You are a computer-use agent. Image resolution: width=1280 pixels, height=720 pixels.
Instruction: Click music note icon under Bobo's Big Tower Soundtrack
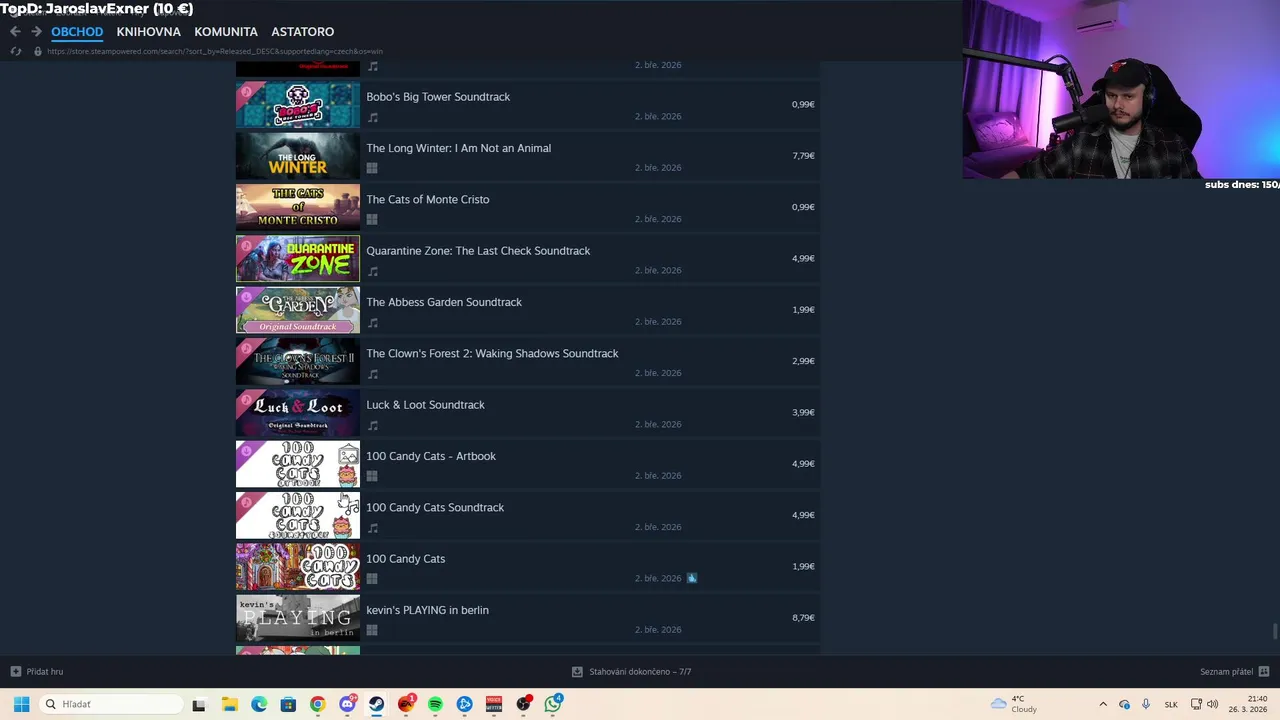(372, 117)
